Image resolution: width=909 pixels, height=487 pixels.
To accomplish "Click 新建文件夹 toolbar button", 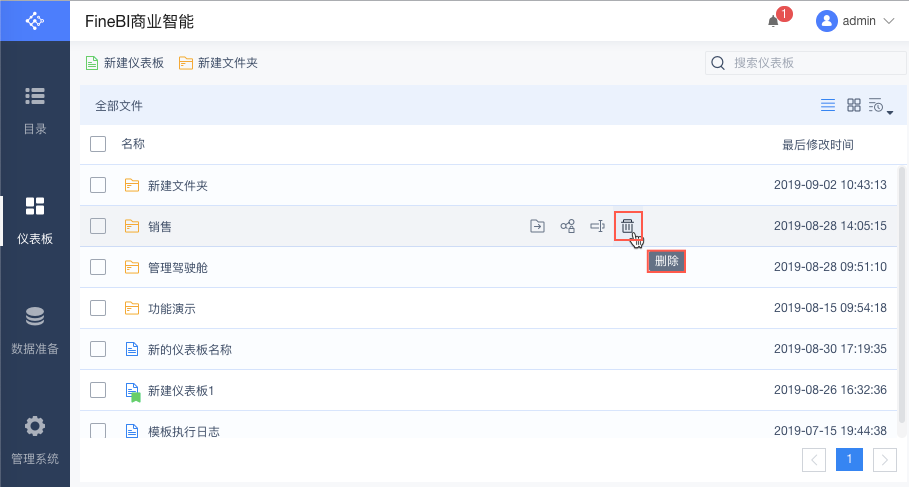I will click(218, 63).
